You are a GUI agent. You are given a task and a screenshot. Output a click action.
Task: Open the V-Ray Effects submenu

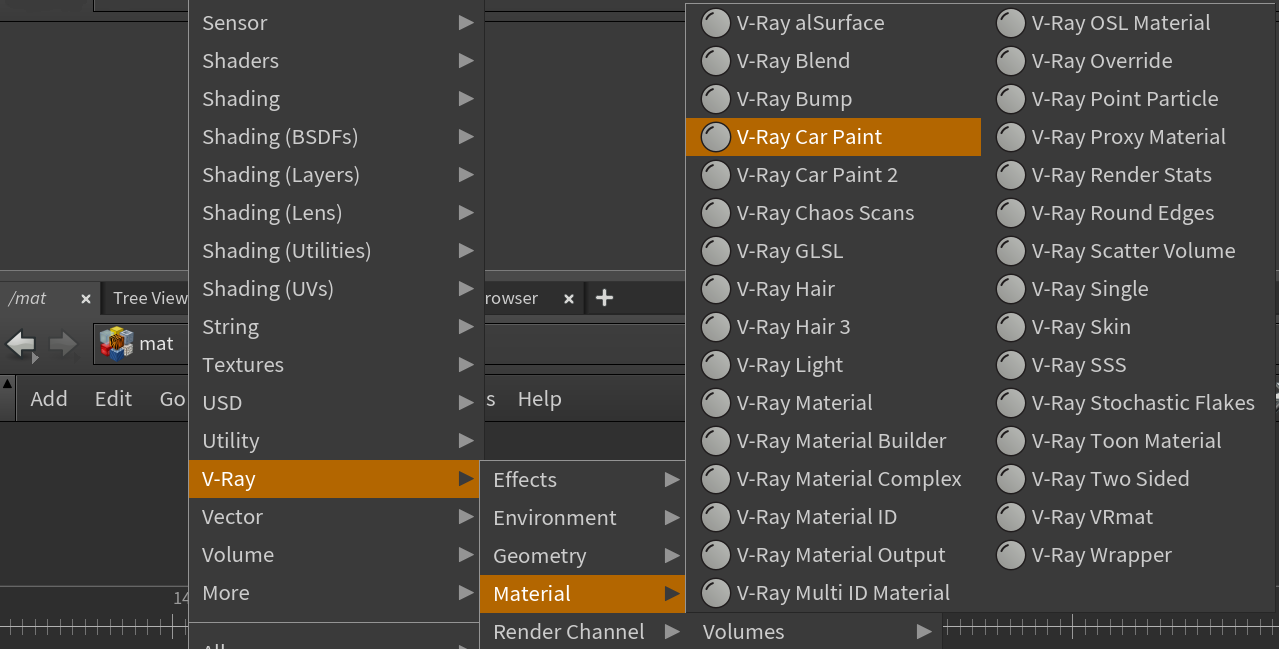coord(583,480)
